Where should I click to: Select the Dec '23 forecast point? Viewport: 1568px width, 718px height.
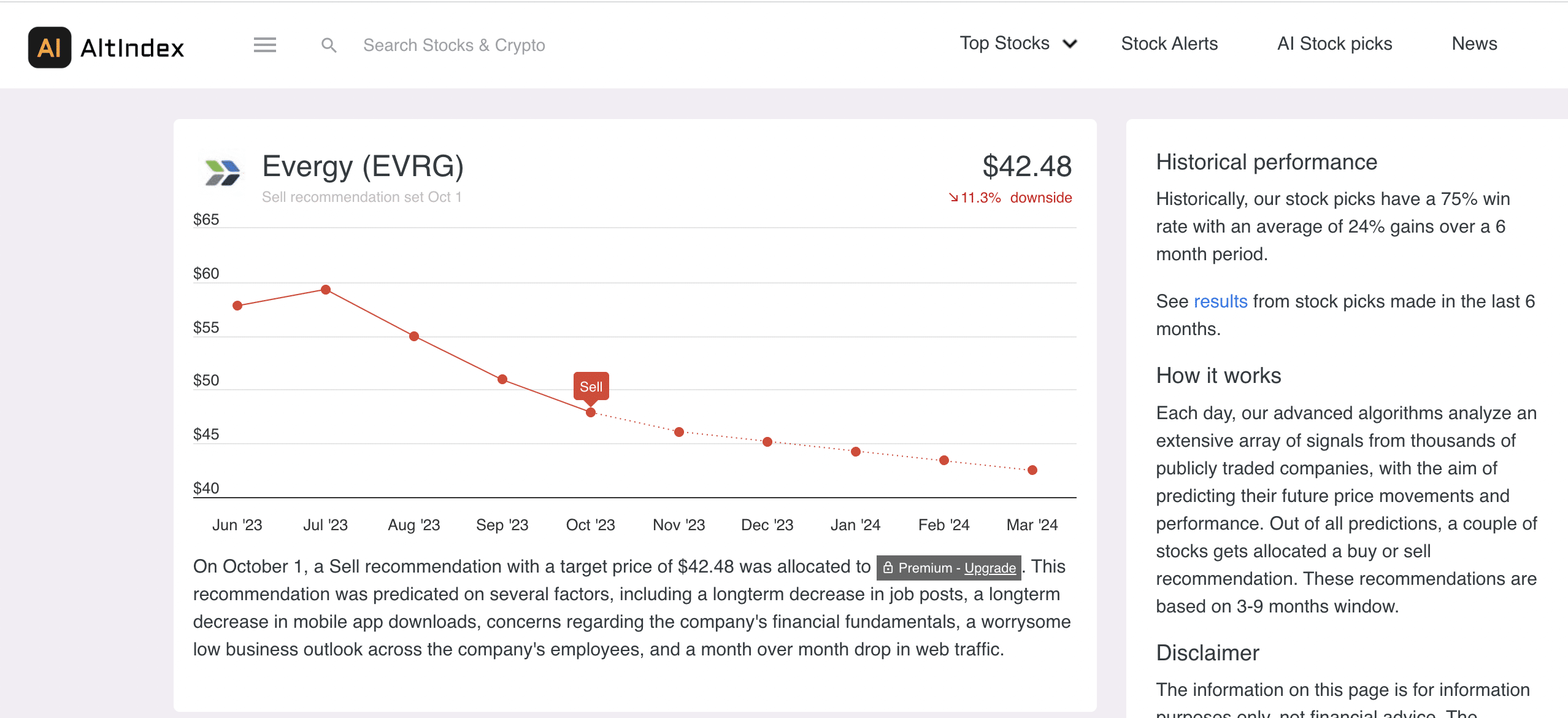tap(767, 442)
